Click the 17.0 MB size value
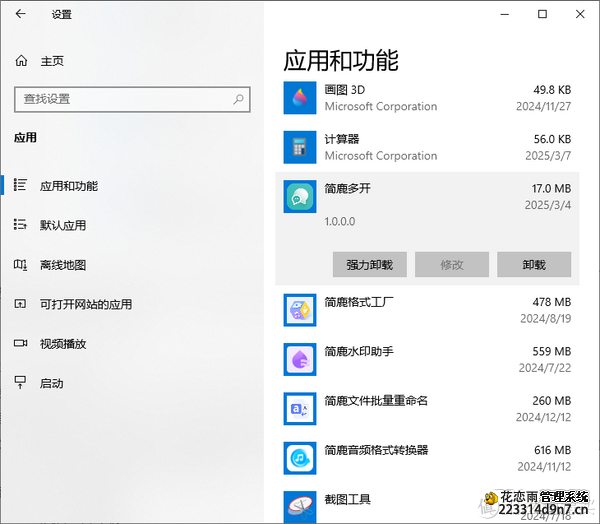600x524 pixels. tap(551, 189)
